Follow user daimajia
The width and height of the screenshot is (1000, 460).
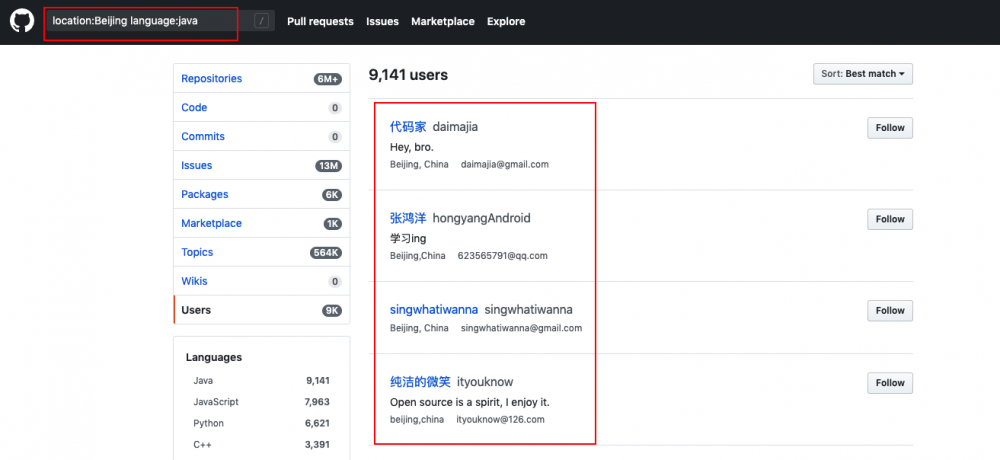pos(890,128)
